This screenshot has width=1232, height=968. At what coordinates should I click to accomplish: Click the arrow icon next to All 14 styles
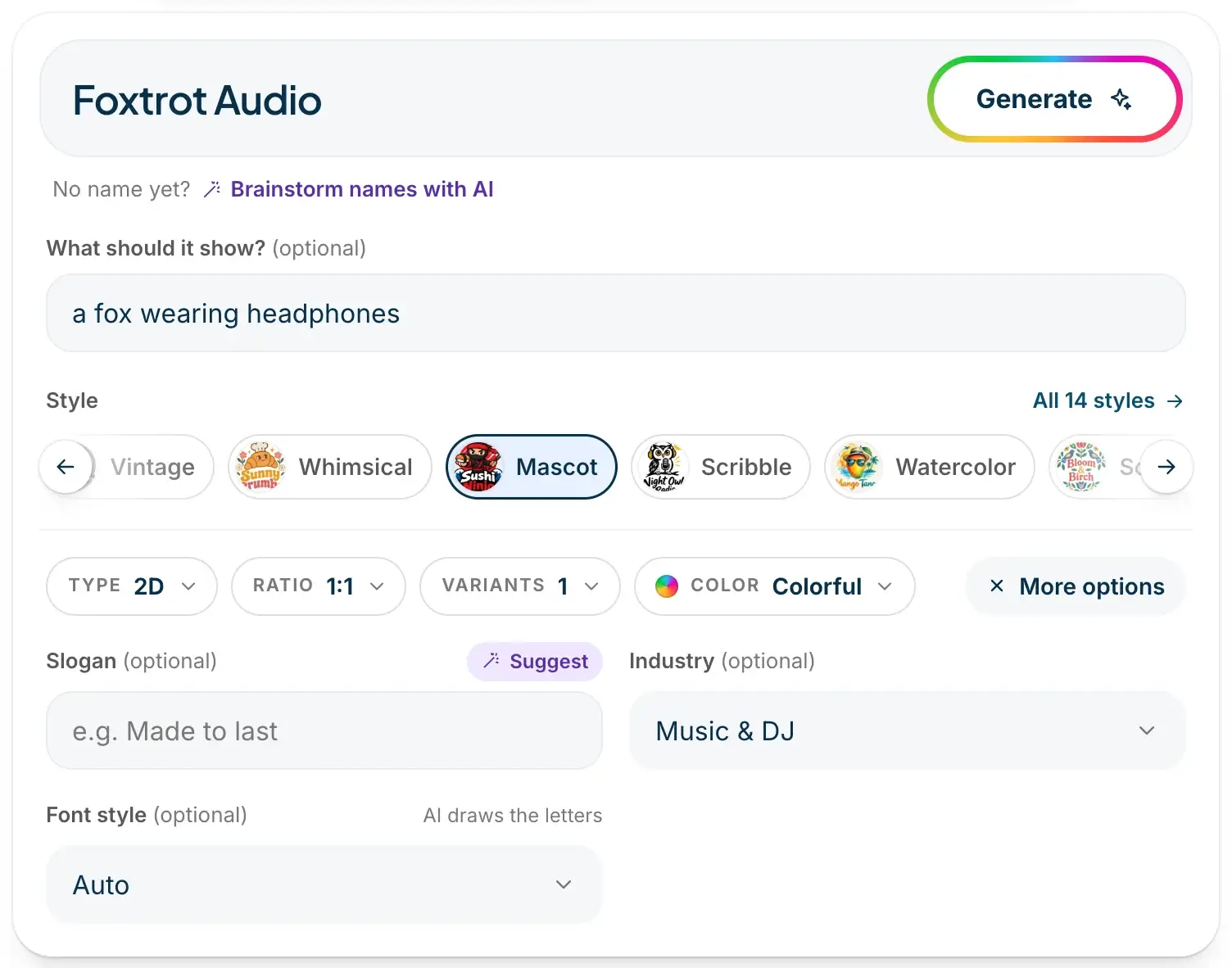tap(1175, 400)
